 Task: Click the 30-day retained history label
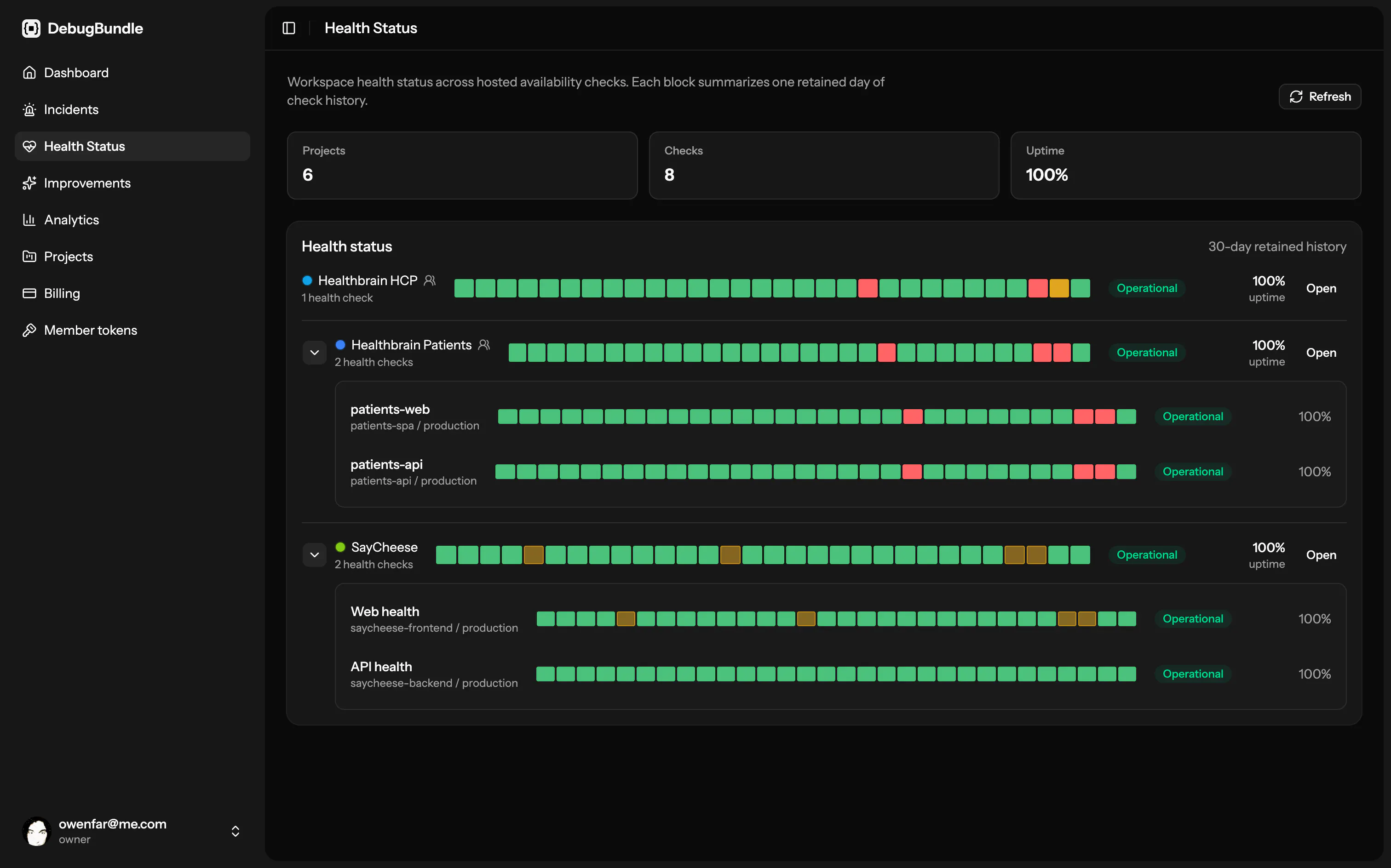click(1277, 246)
